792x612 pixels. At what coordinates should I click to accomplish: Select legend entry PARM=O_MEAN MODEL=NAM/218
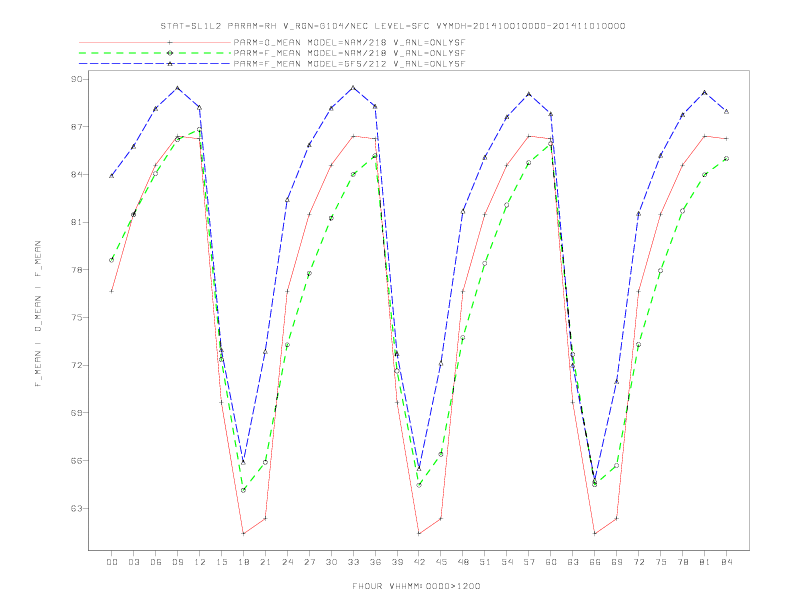point(349,43)
